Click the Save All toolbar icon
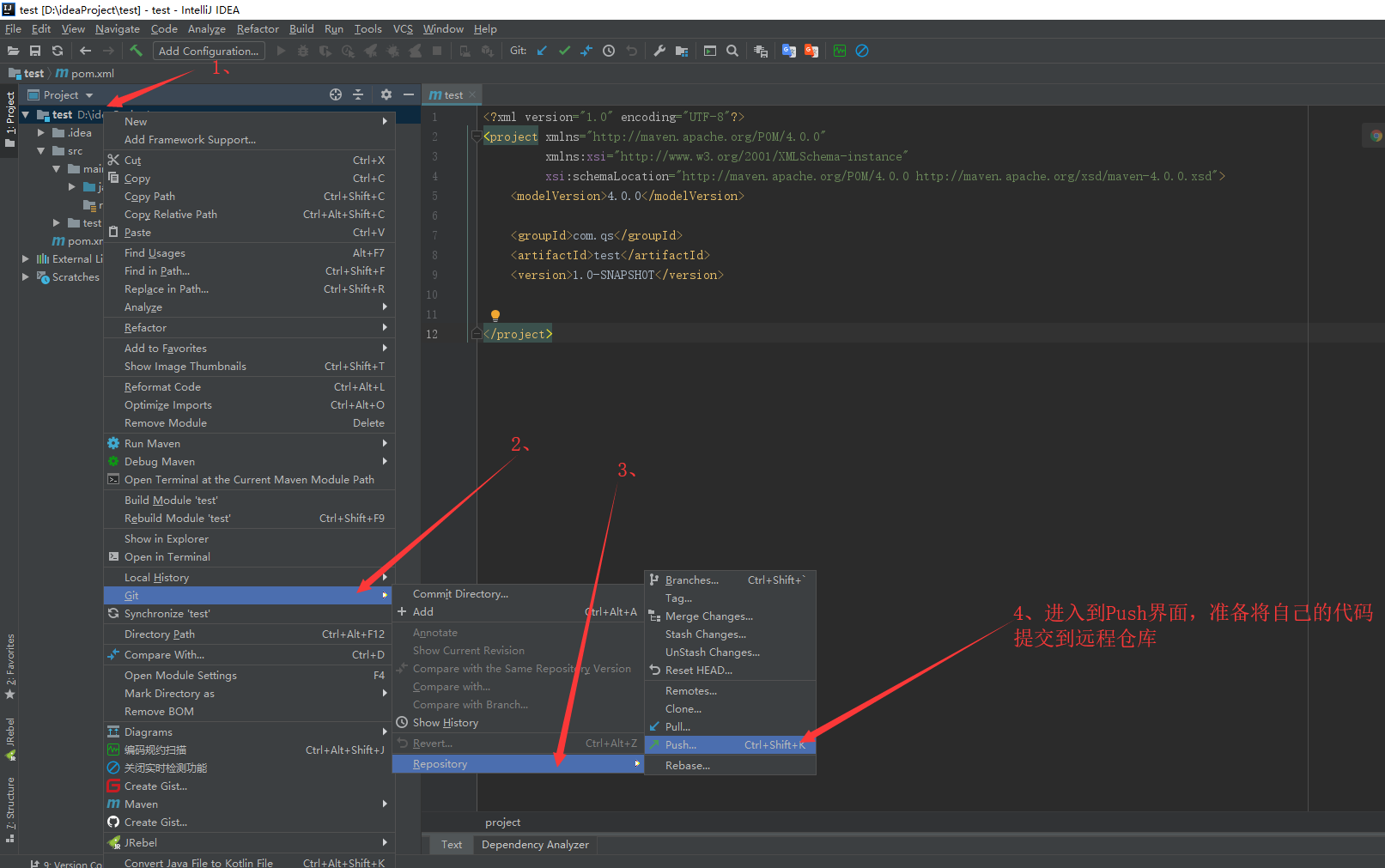The height and width of the screenshot is (868, 1385). coord(35,51)
